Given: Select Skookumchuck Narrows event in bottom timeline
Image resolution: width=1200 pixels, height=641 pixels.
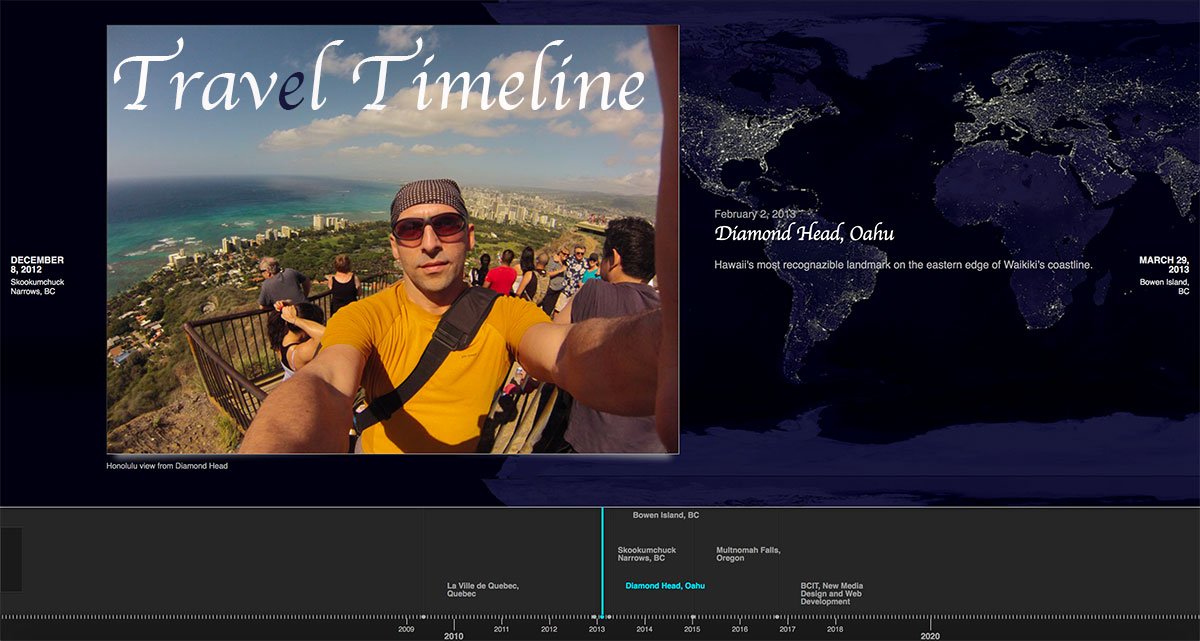Looking at the screenshot, I should tap(647, 554).
